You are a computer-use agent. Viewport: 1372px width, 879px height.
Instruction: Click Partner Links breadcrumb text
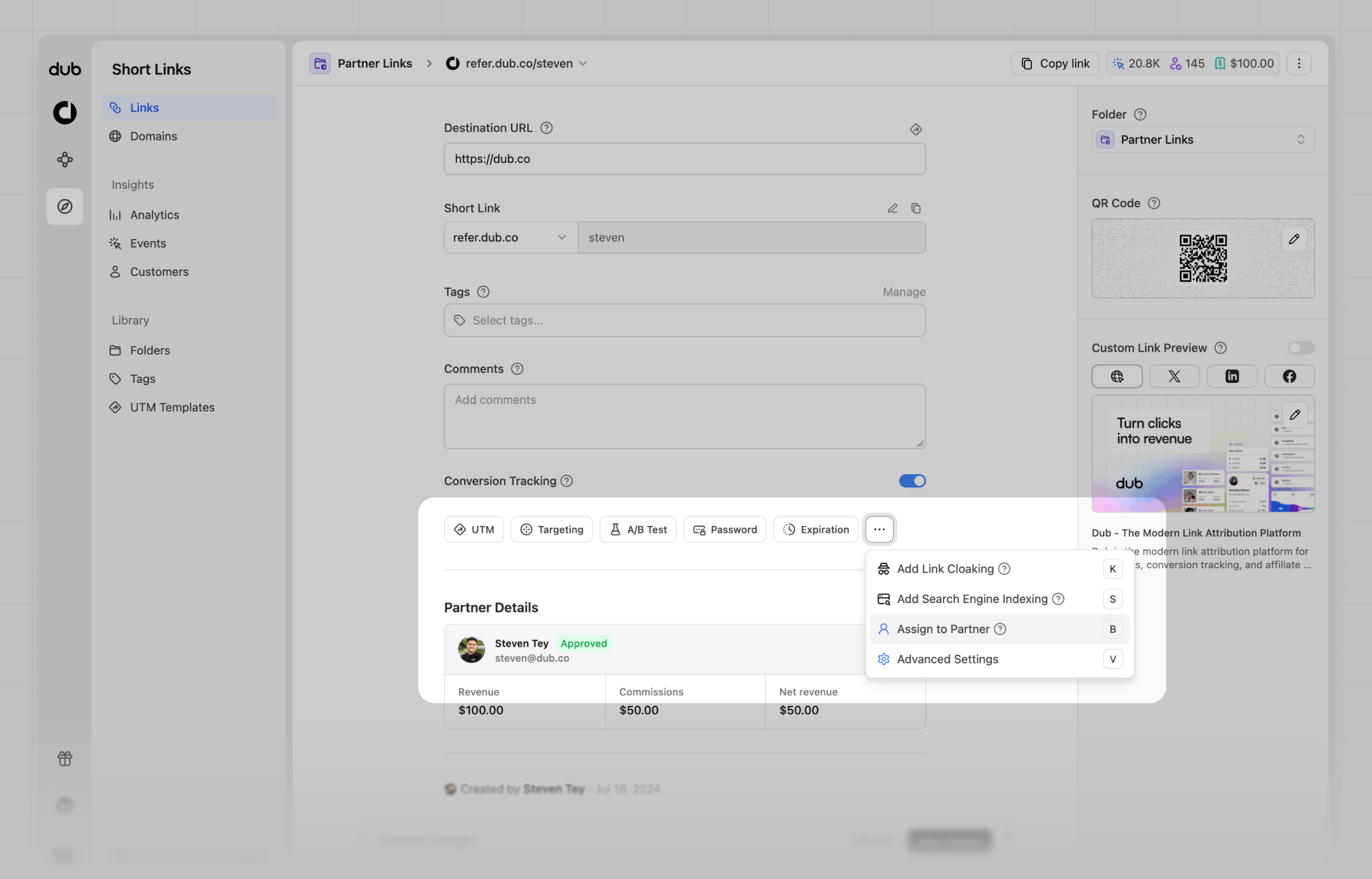click(x=375, y=63)
